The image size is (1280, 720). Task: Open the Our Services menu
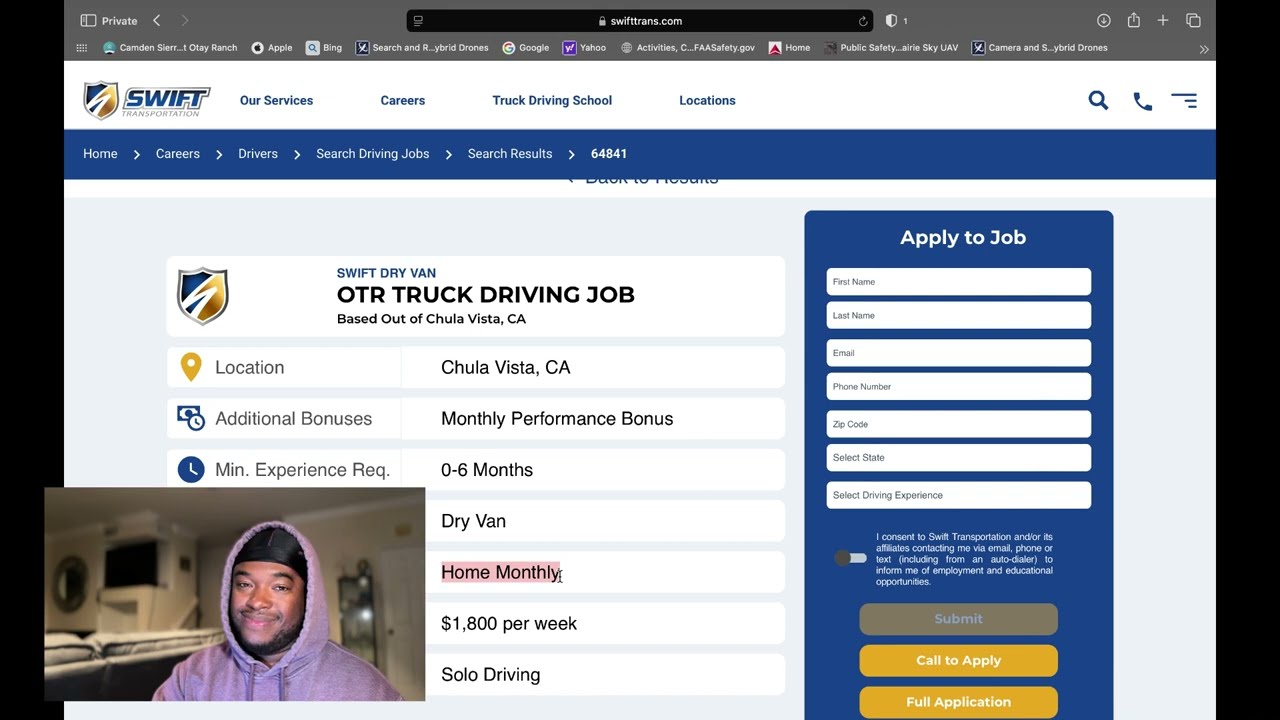(x=276, y=100)
